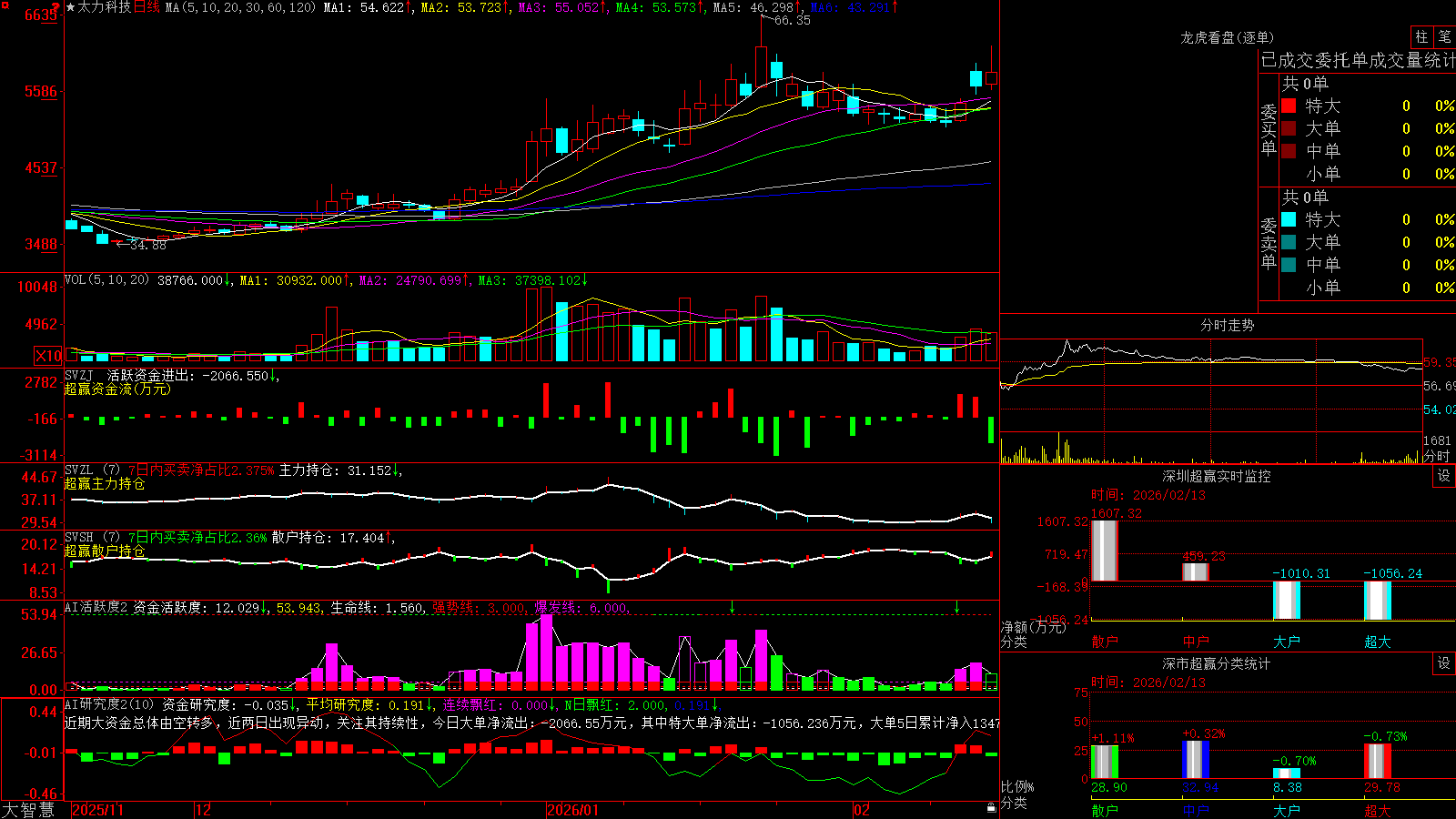This screenshot has height=819, width=1456.
Task: Click the 大户 bar valued -1010.31
Action: click(1286, 600)
